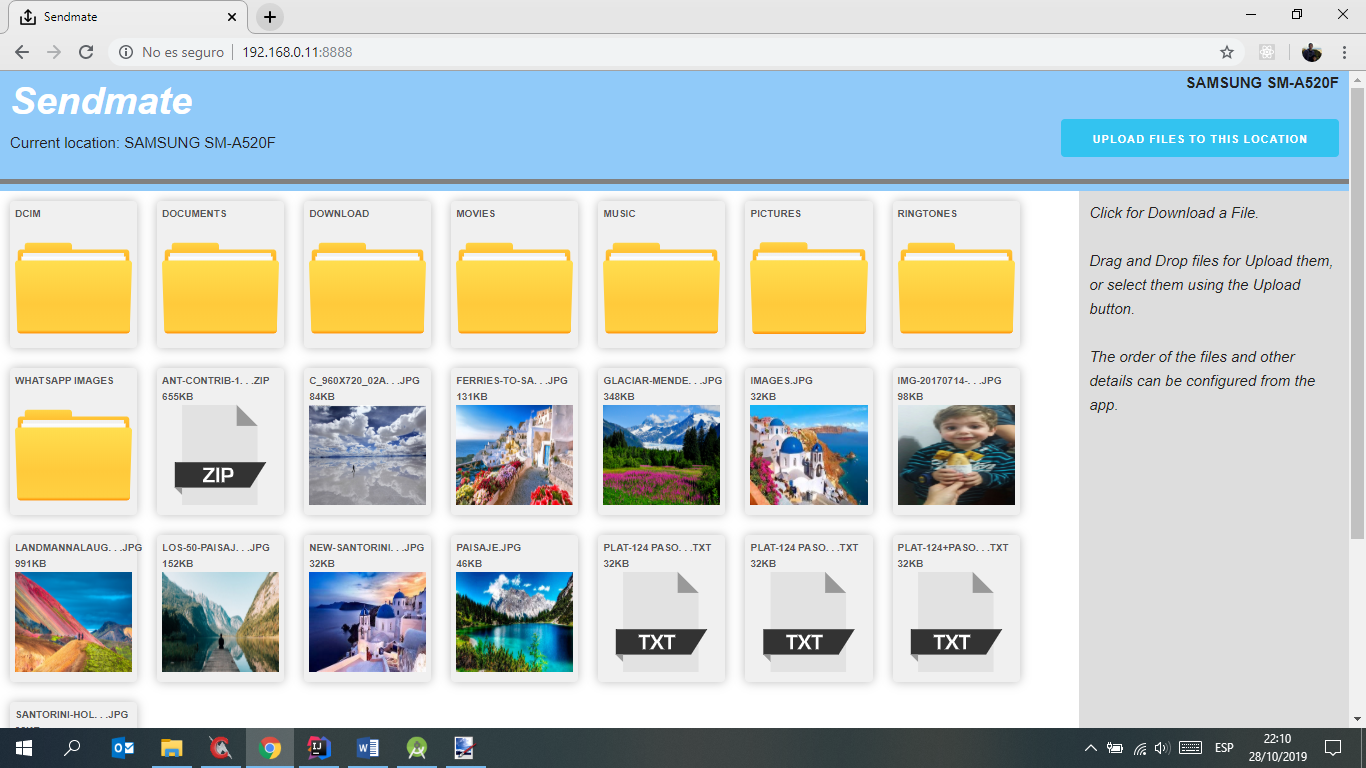The image size is (1366, 768).
Task: Open the DOCUMENTS folder
Action: tap(220, 275)
